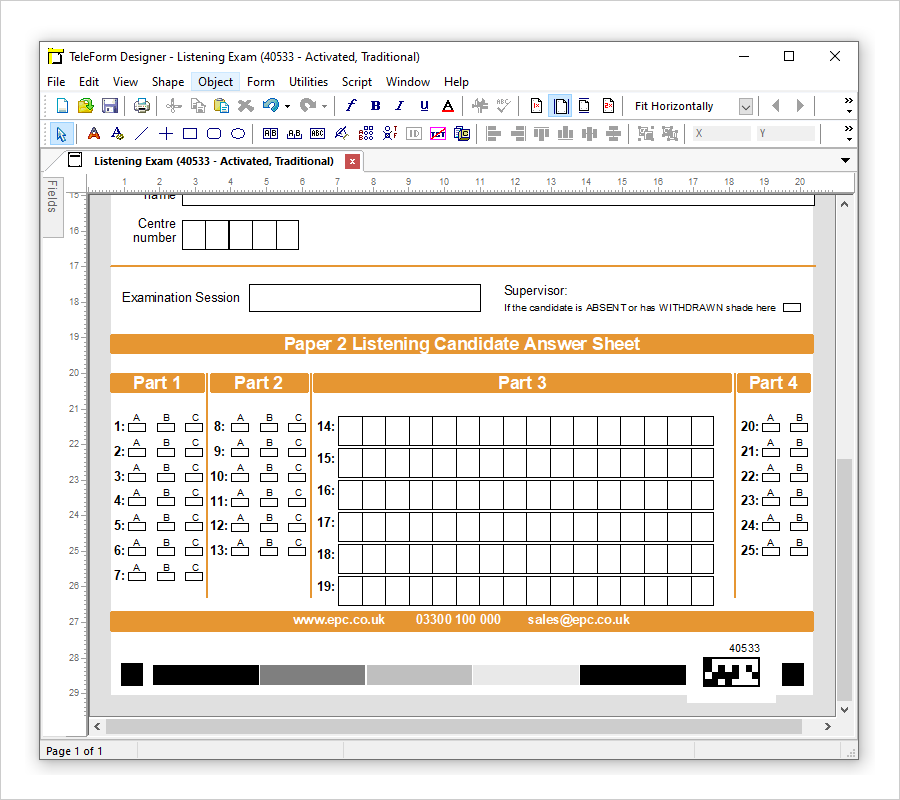Click the Open form folder icon
This screenshot has width=900, height=800.
[86, 106]
